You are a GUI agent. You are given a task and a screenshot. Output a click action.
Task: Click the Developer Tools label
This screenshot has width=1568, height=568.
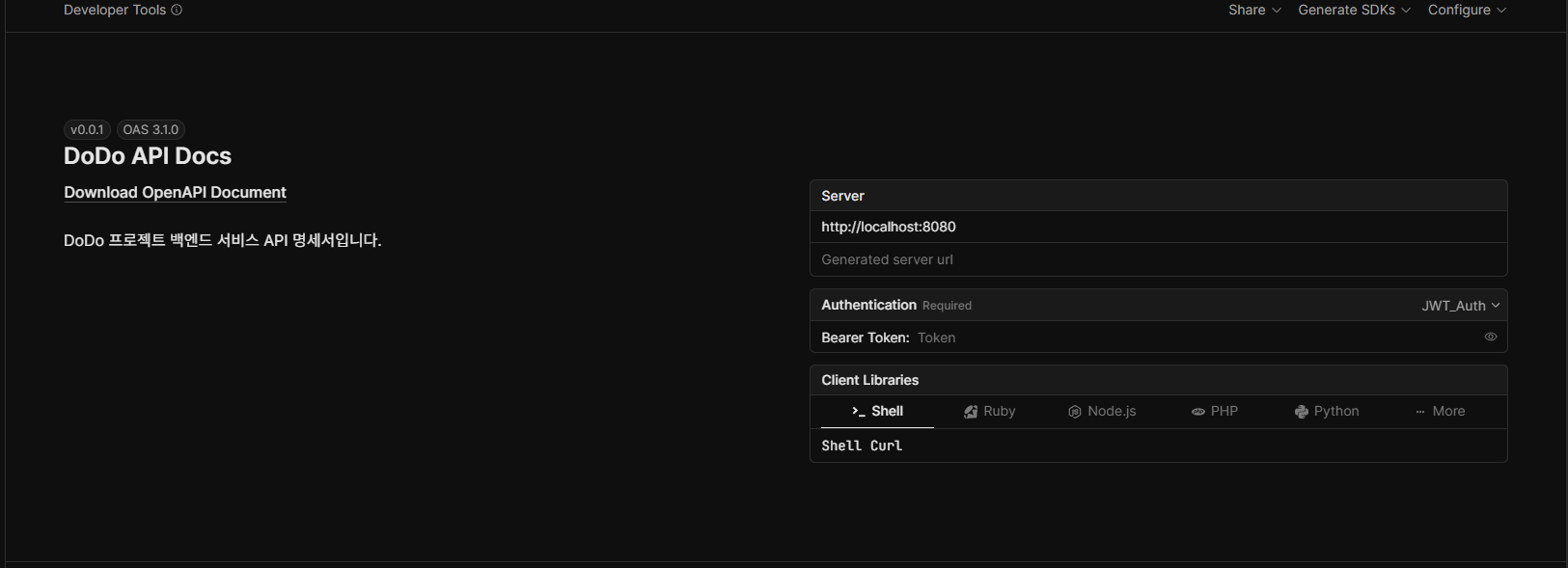coord(115,10)
